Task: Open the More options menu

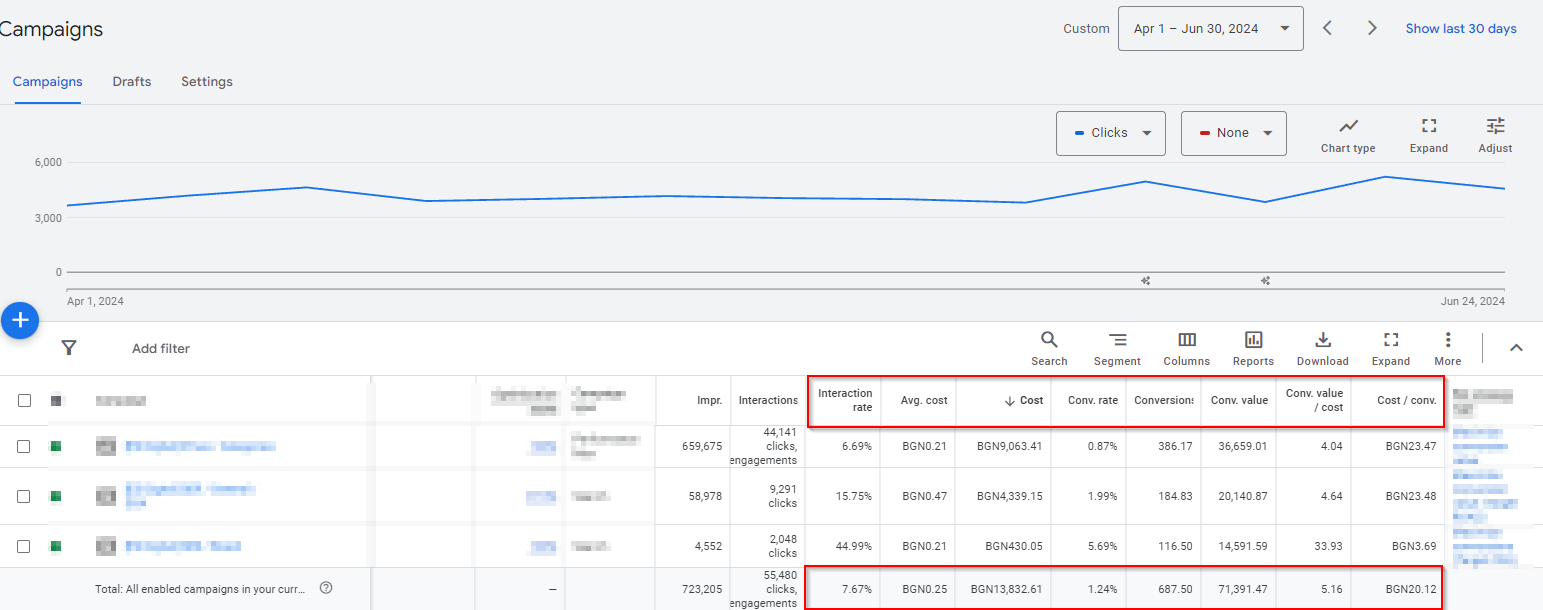Action: click(x=1447, y=348)
